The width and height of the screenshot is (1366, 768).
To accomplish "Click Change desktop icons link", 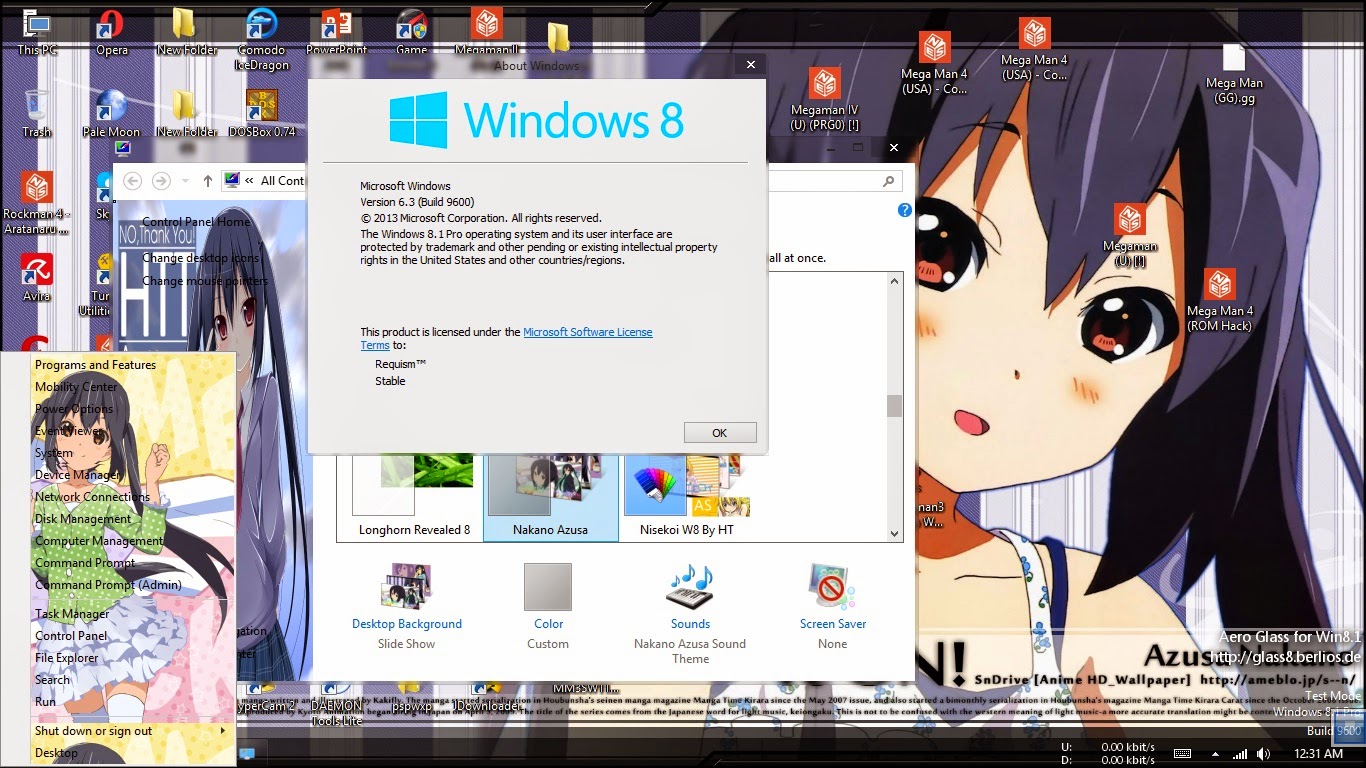I will pos(200,258).
